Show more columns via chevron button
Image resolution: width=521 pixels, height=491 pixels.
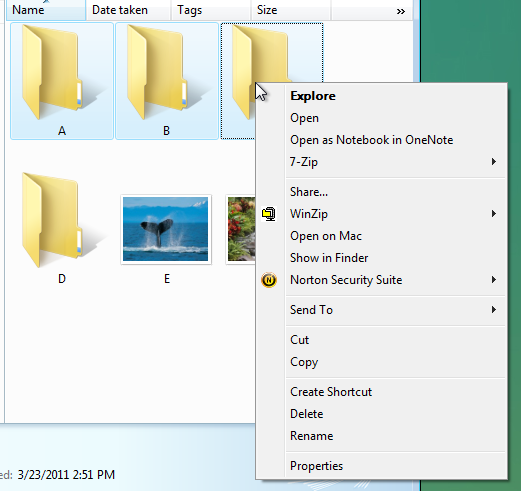click(401, 11)
